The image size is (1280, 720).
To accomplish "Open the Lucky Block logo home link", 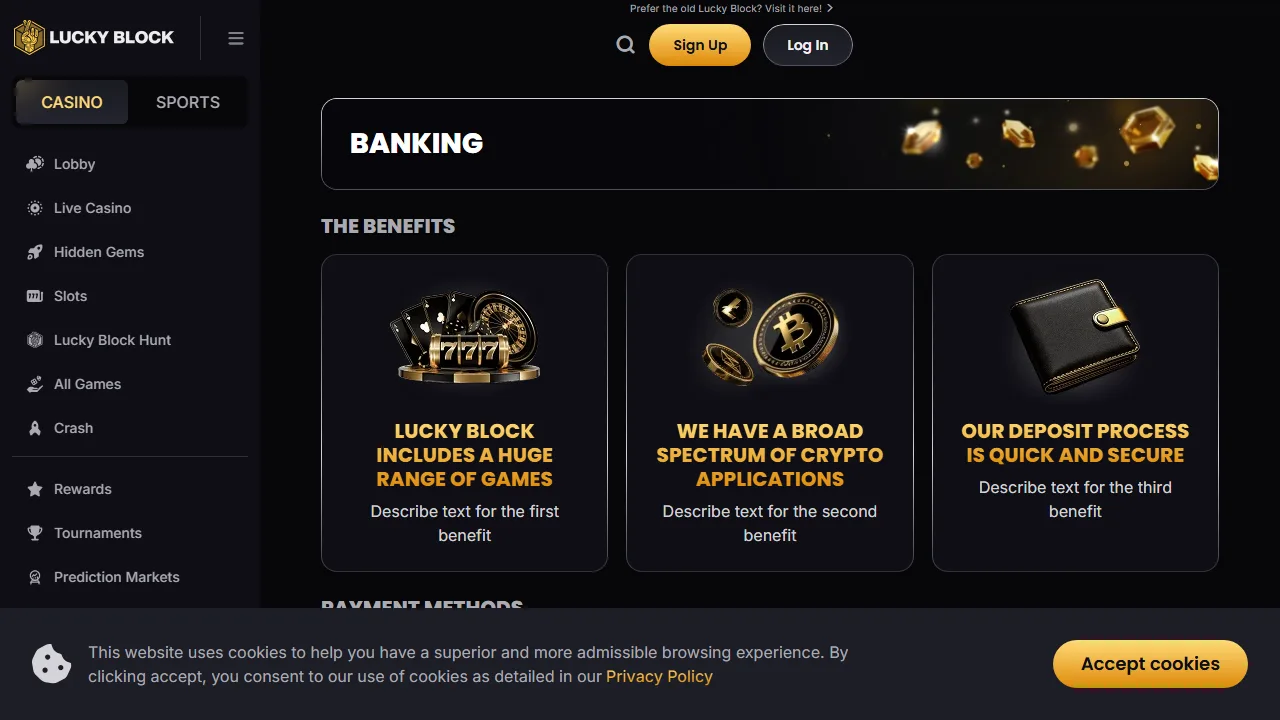I will (94, 37).
